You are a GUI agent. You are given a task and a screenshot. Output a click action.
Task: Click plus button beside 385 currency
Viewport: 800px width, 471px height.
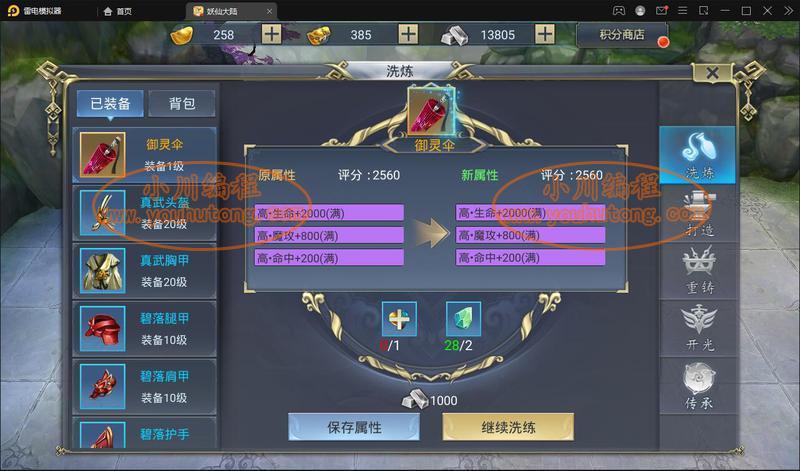point(408,34)
